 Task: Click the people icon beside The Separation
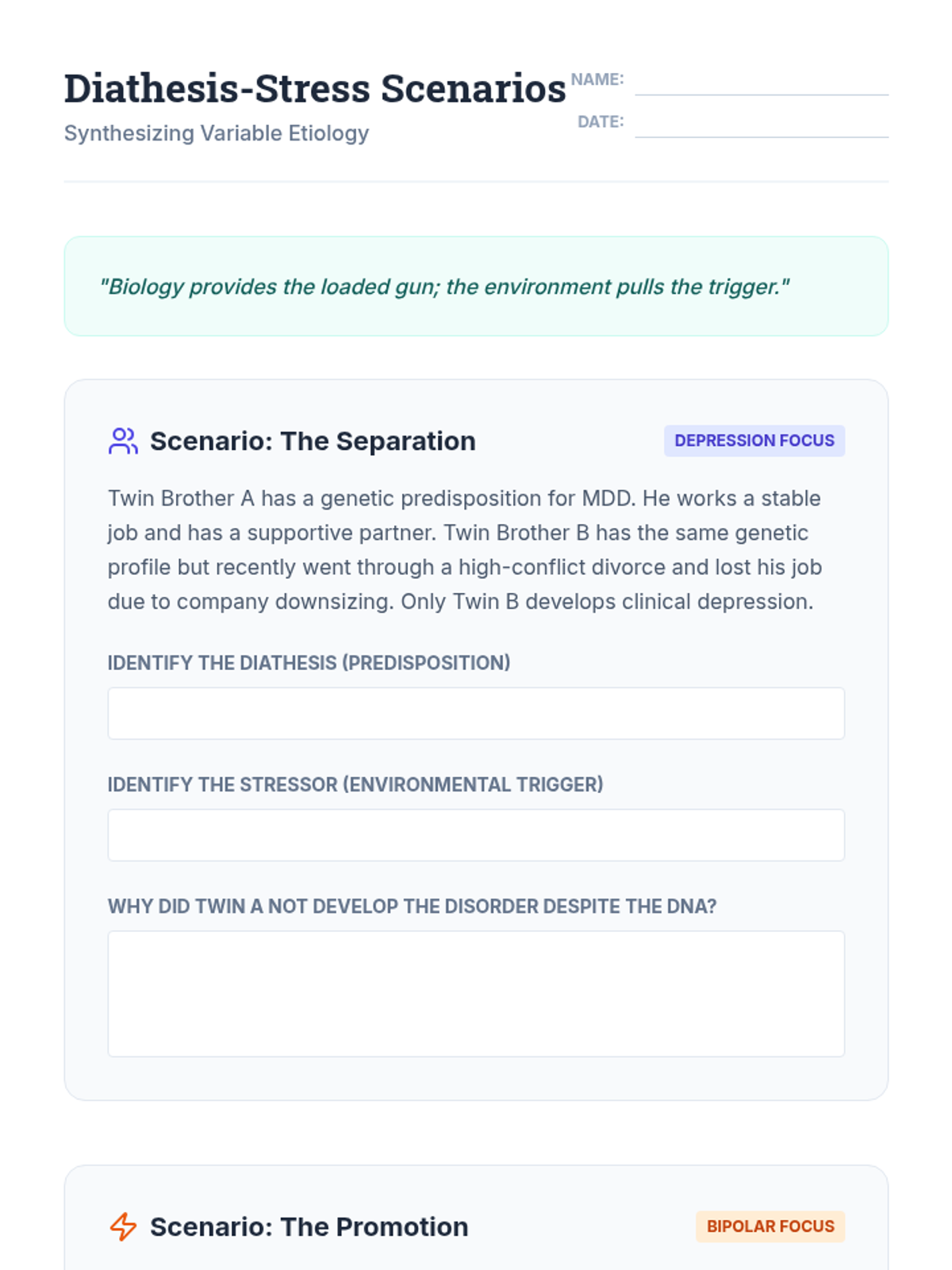(123, 441)
